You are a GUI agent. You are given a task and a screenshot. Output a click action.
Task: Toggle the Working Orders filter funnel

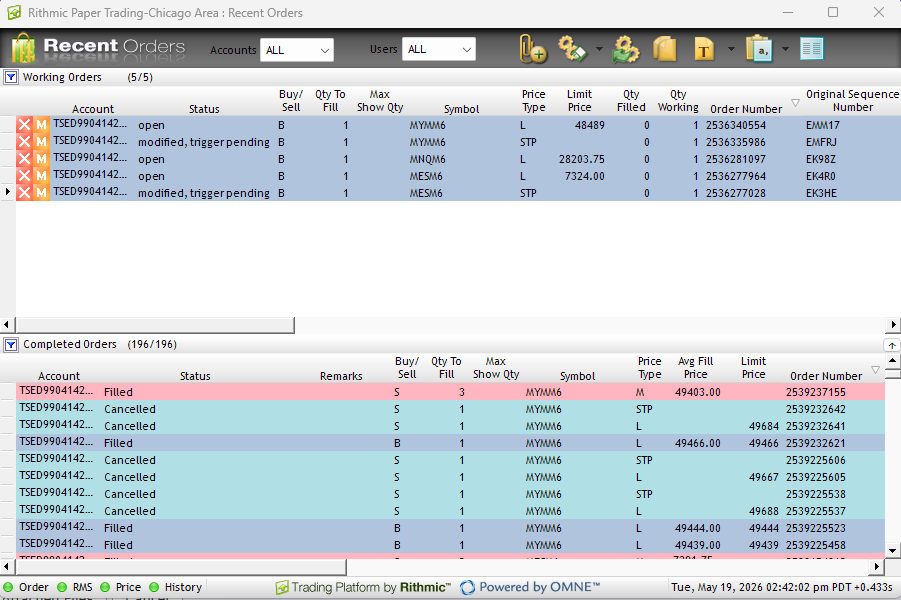pyautogui.click(x=11, y=77)
